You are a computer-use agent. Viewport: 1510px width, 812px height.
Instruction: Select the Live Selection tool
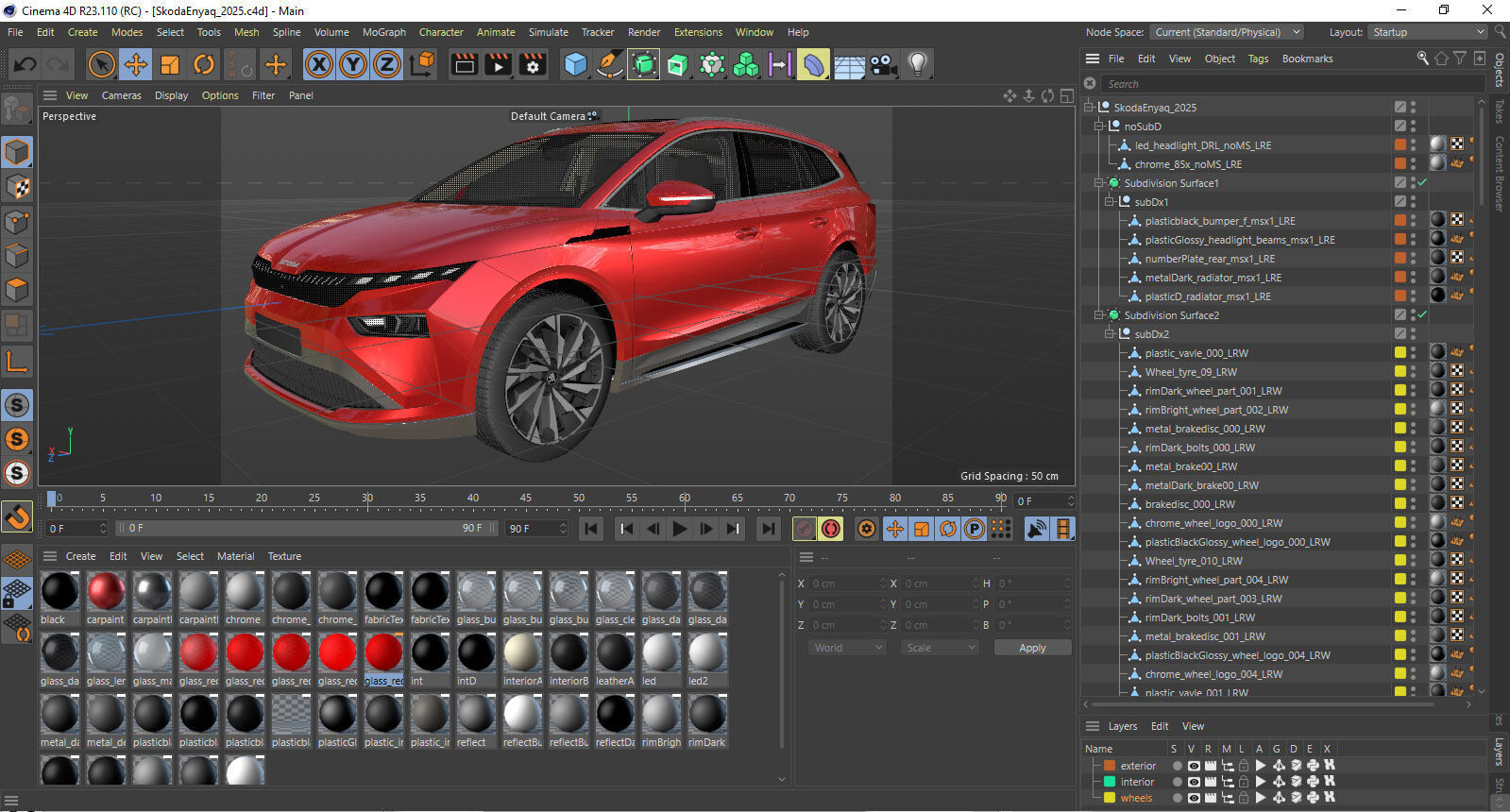[101, 64]
